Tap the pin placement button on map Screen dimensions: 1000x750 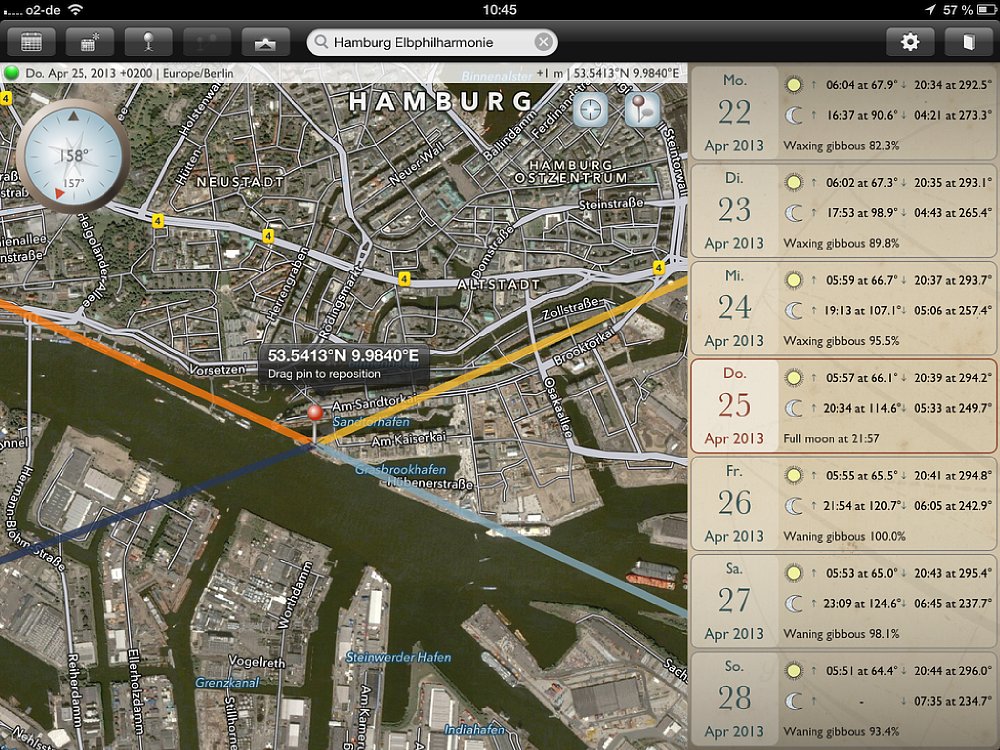[x=641, y=109]
